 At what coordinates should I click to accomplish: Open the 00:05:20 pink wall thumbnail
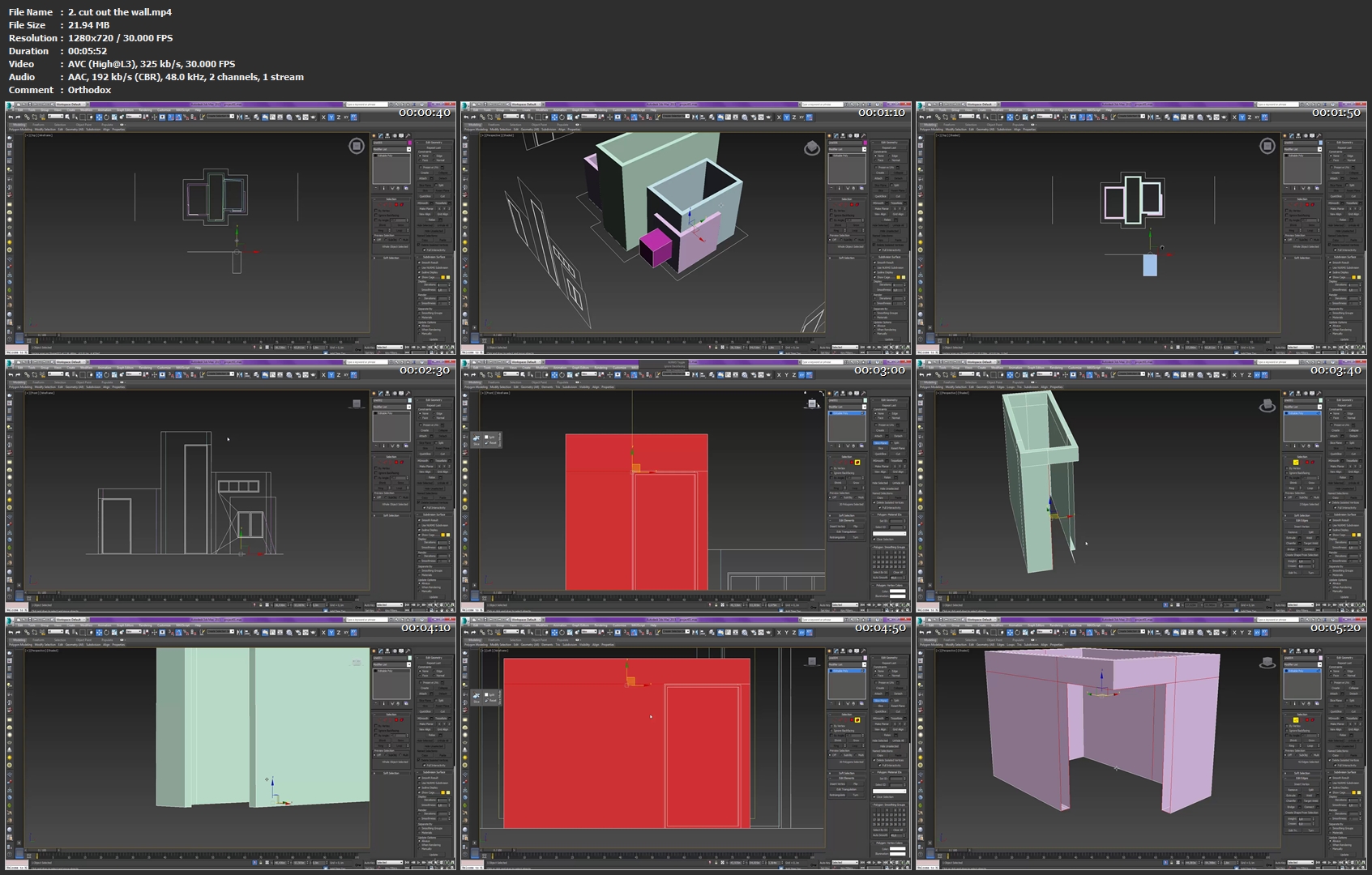click(1142, 743)
